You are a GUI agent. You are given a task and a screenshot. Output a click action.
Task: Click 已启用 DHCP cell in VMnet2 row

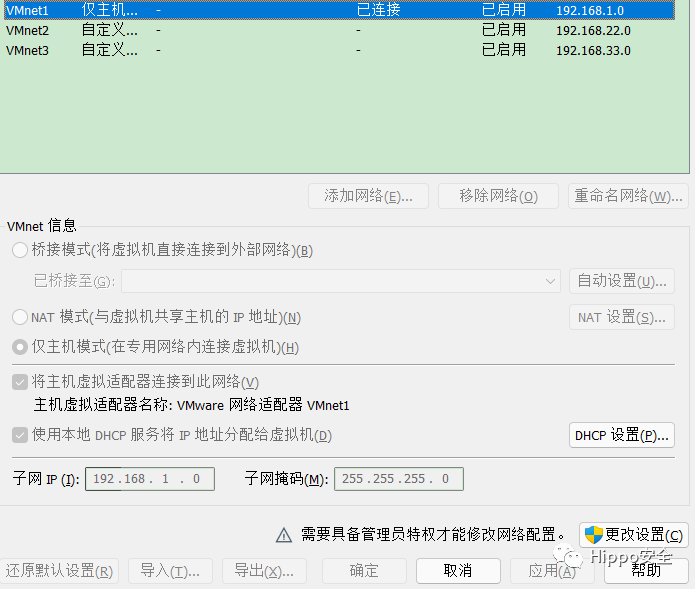tap(504, 30)
